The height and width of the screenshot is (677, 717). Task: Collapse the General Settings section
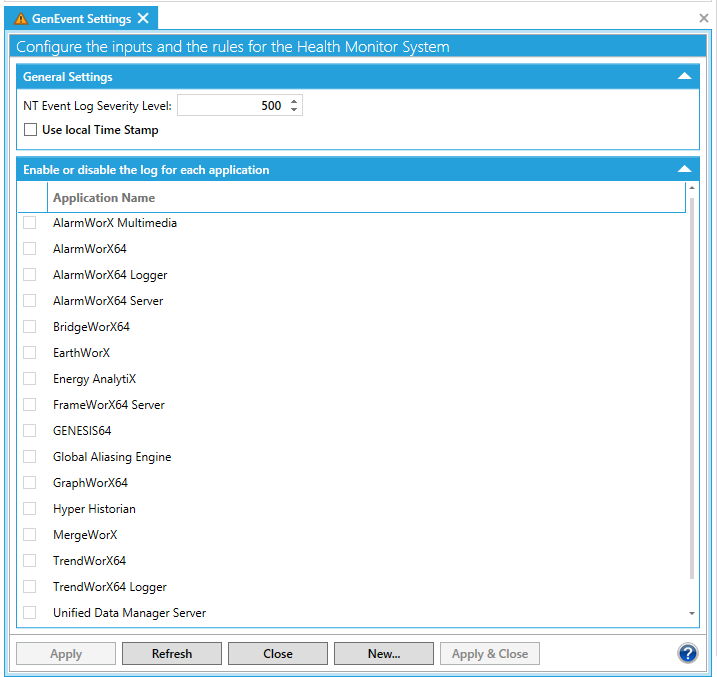[684, 77]
